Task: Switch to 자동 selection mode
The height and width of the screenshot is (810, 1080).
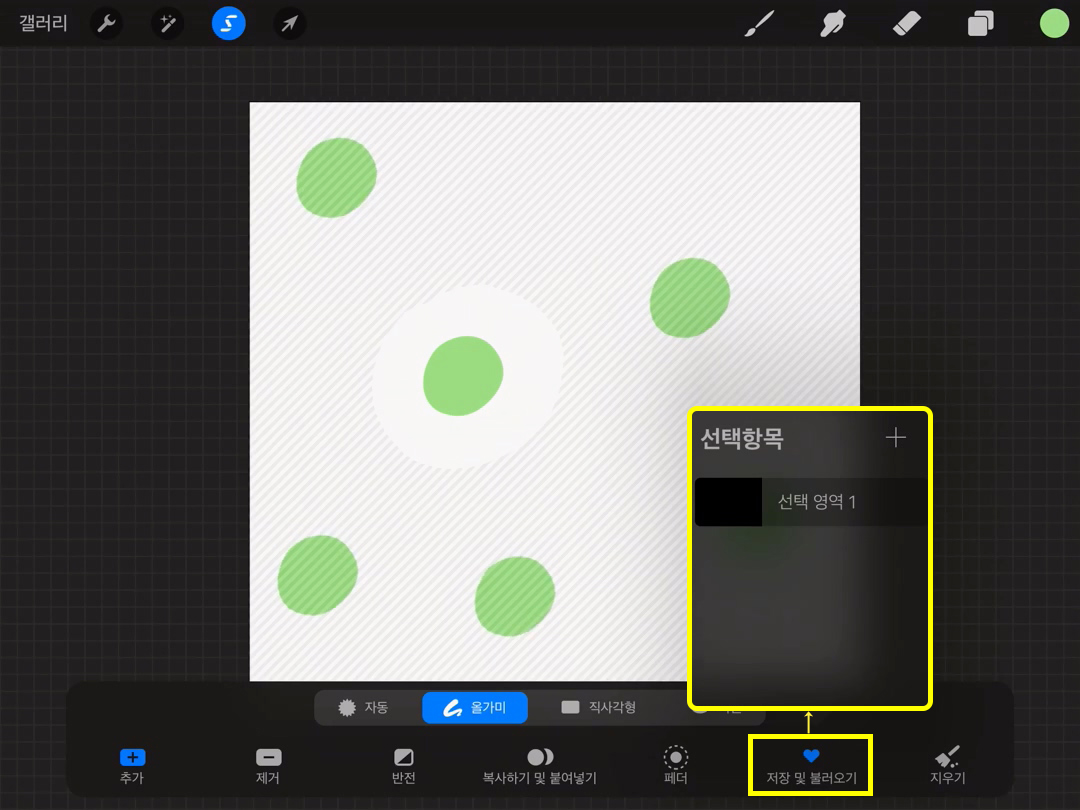Action: pyautogui.click(x=364, y=707)
